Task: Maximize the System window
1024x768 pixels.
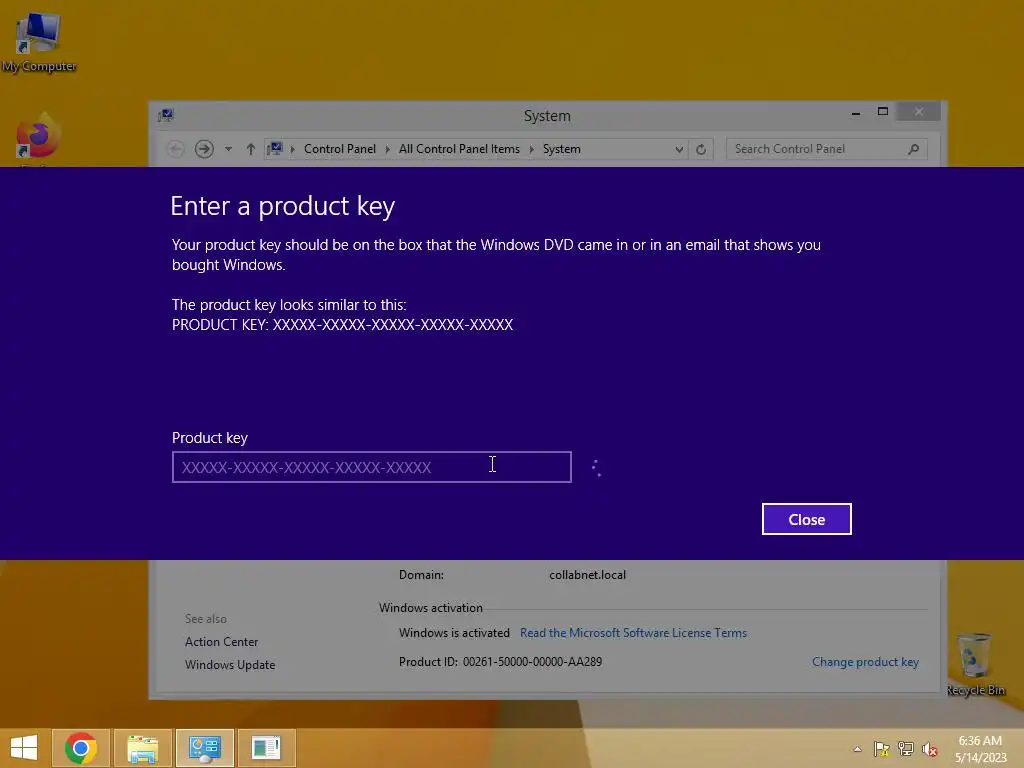Action: click(x=883, y=112)
